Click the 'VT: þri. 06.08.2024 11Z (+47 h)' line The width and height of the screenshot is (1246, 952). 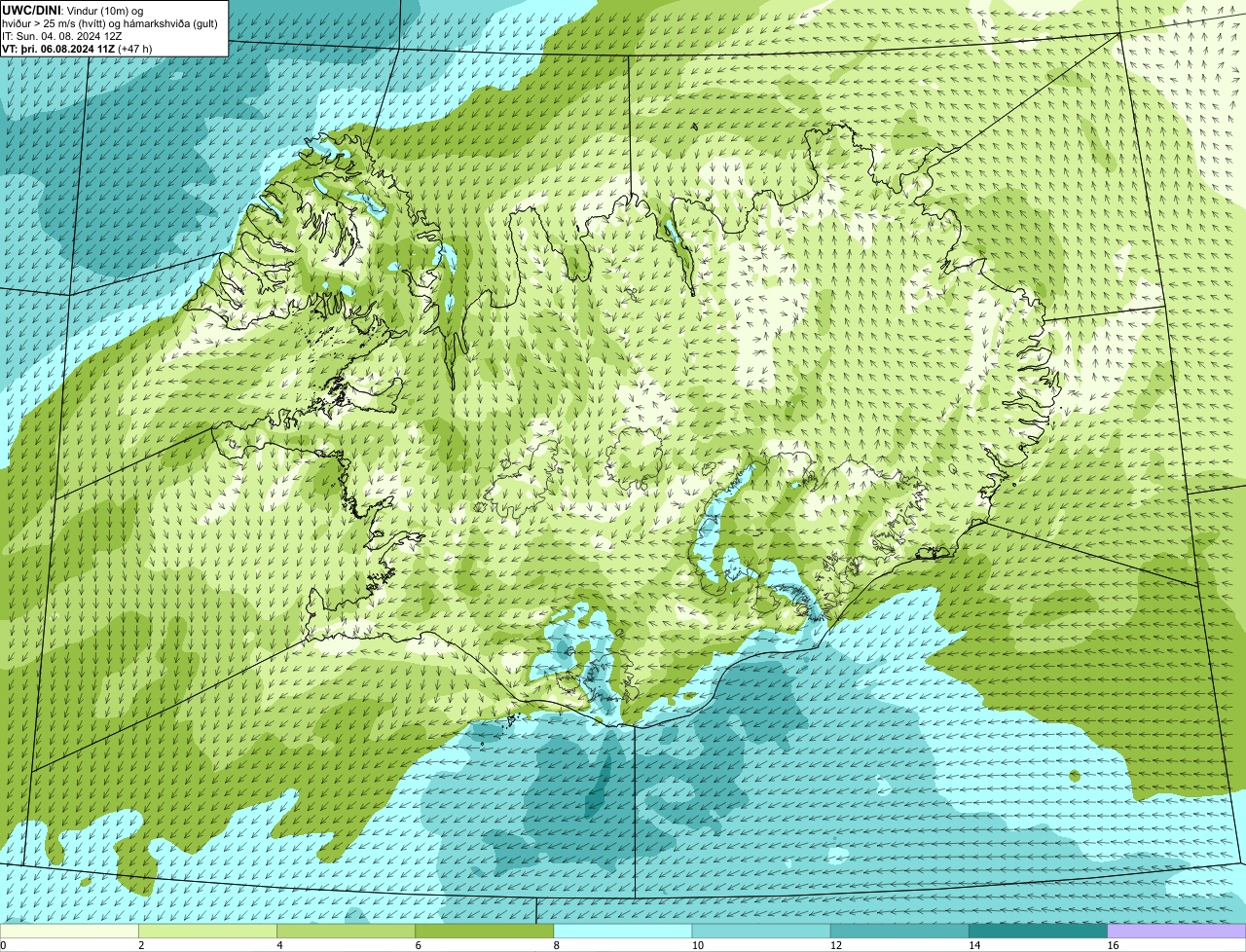click(x=77, y=49)
